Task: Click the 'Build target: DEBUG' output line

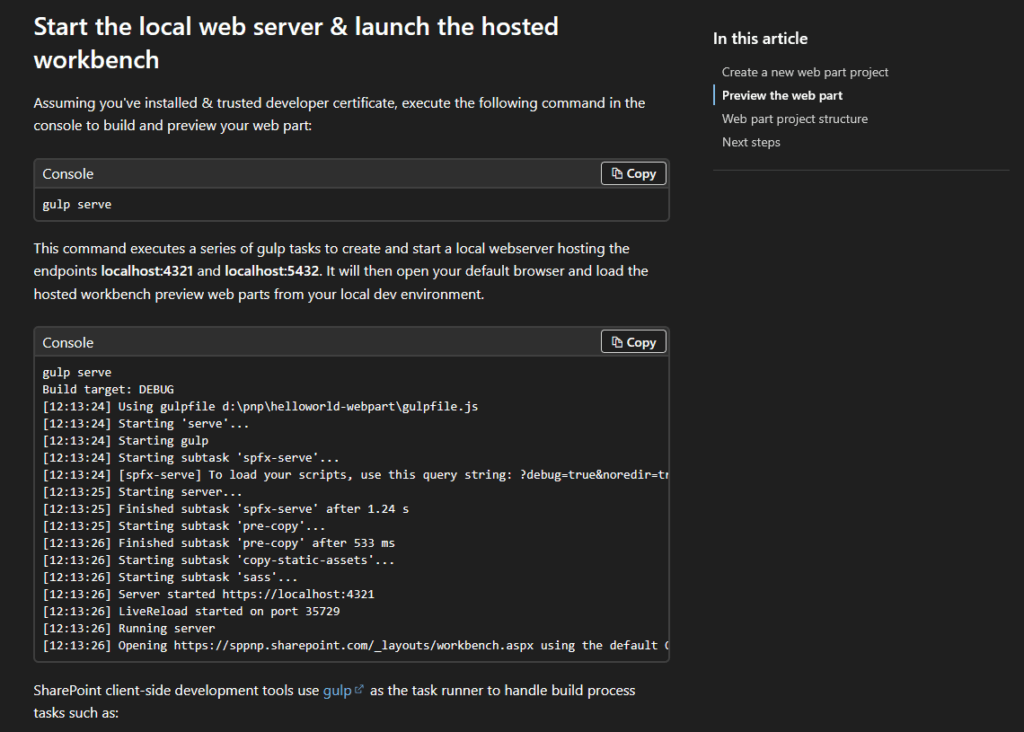Action: [x=108, y=390]
